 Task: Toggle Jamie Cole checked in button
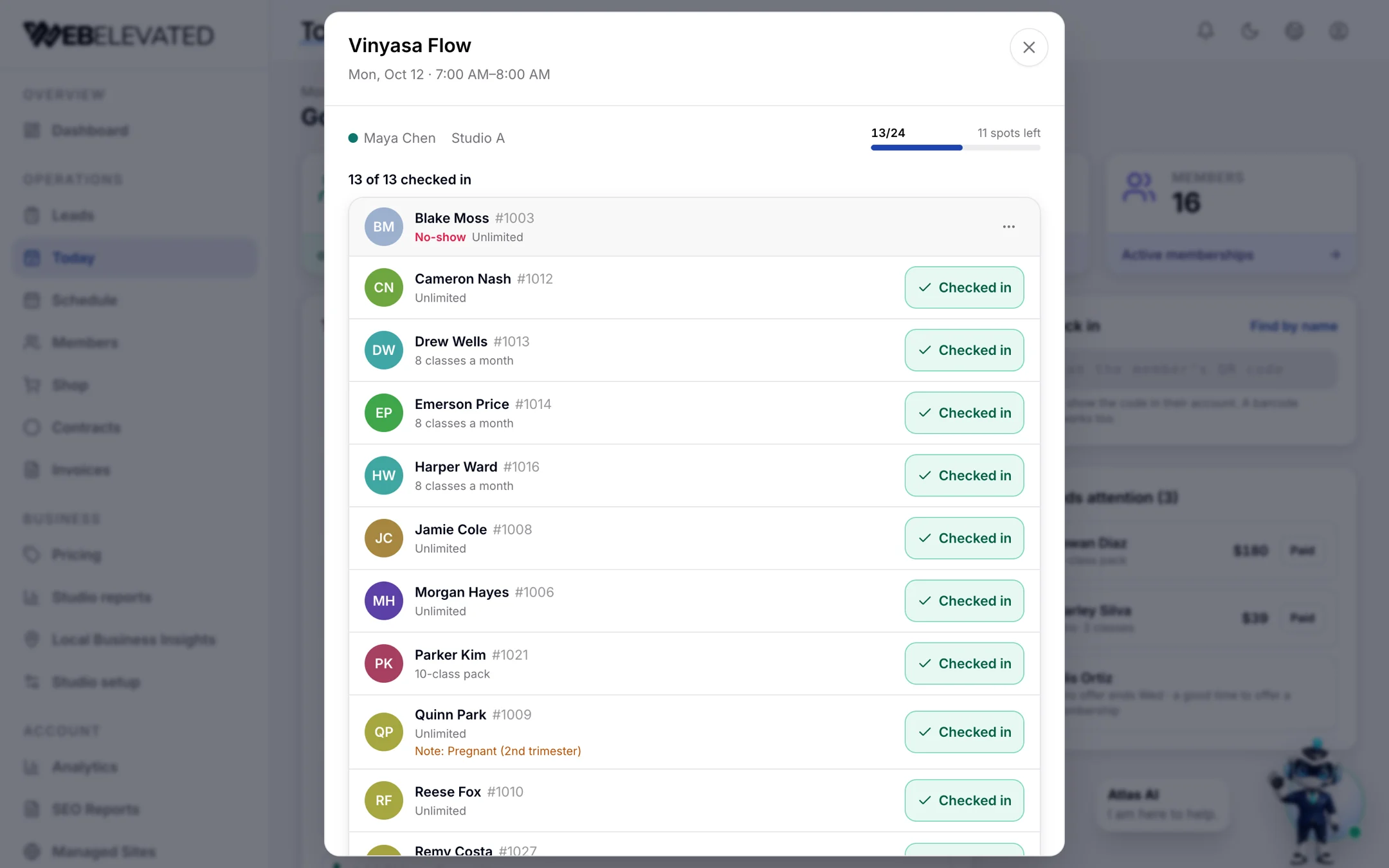(964, 538)
